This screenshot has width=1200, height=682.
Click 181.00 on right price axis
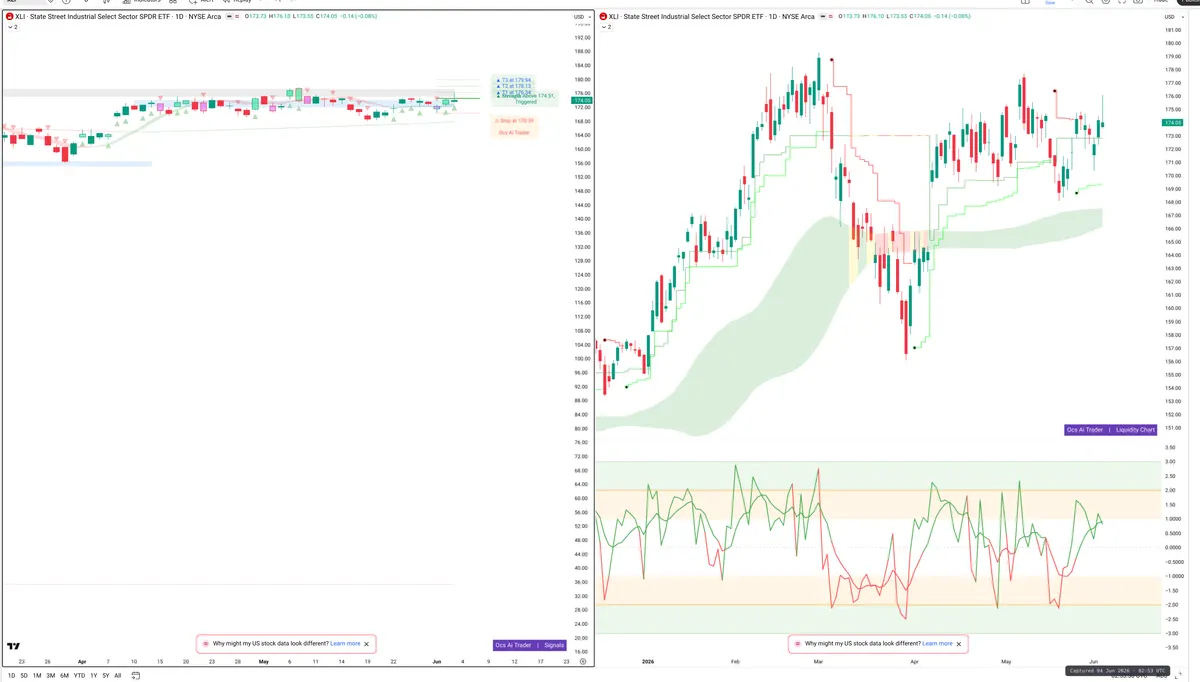[1172, 29]
